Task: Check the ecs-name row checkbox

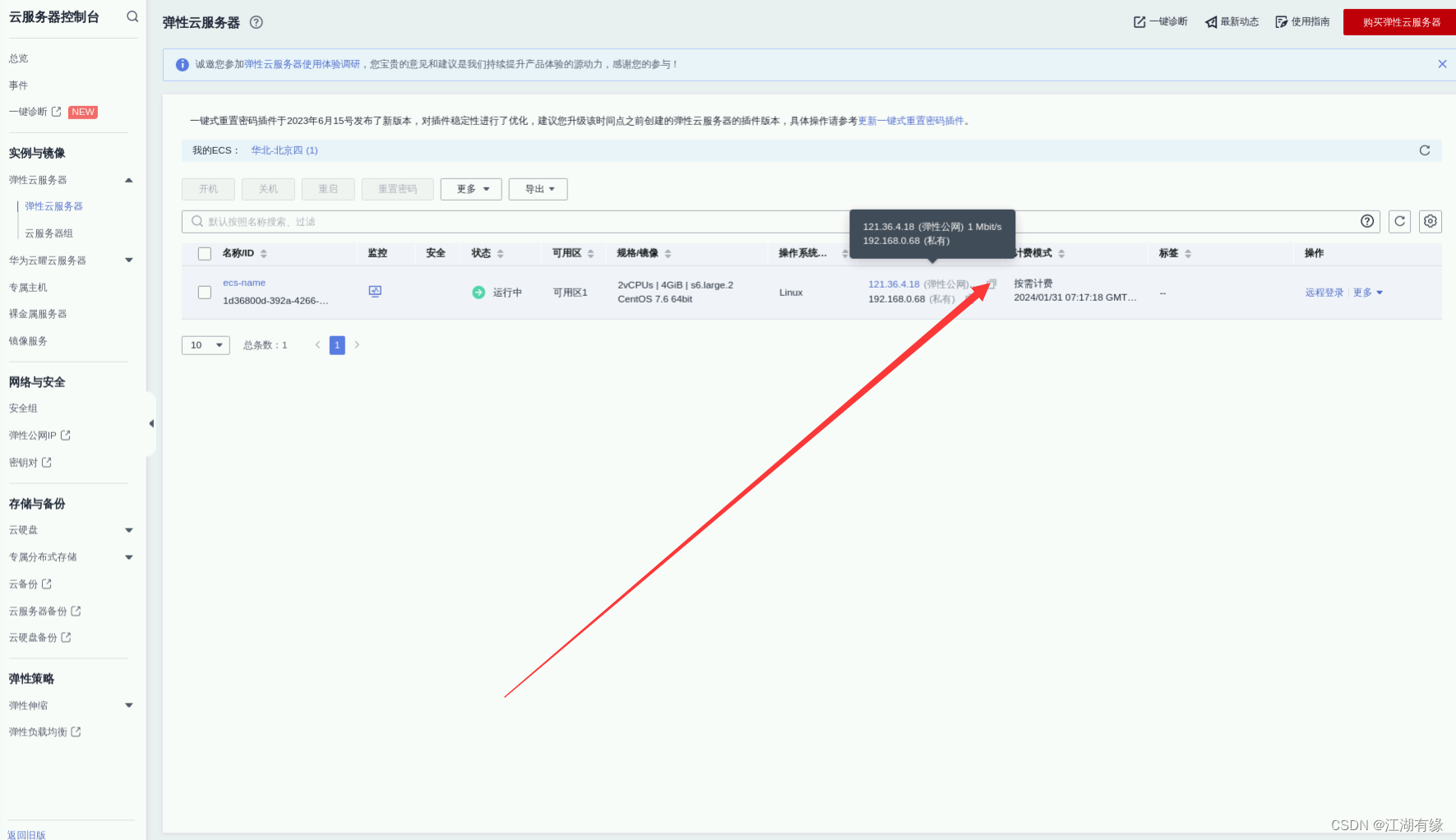Action: point(205,293)
